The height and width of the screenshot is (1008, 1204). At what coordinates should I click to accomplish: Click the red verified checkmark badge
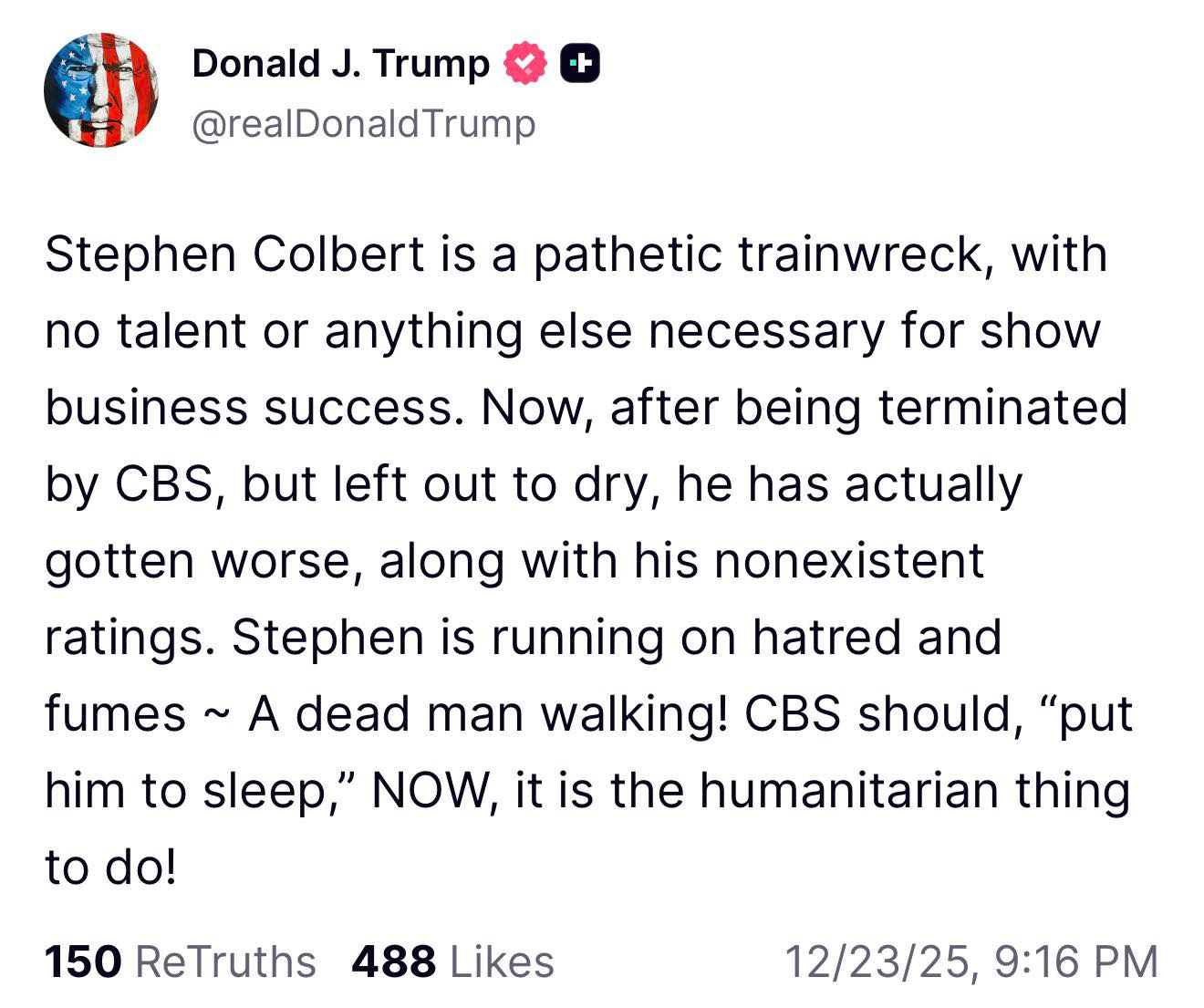coord(525,64)
